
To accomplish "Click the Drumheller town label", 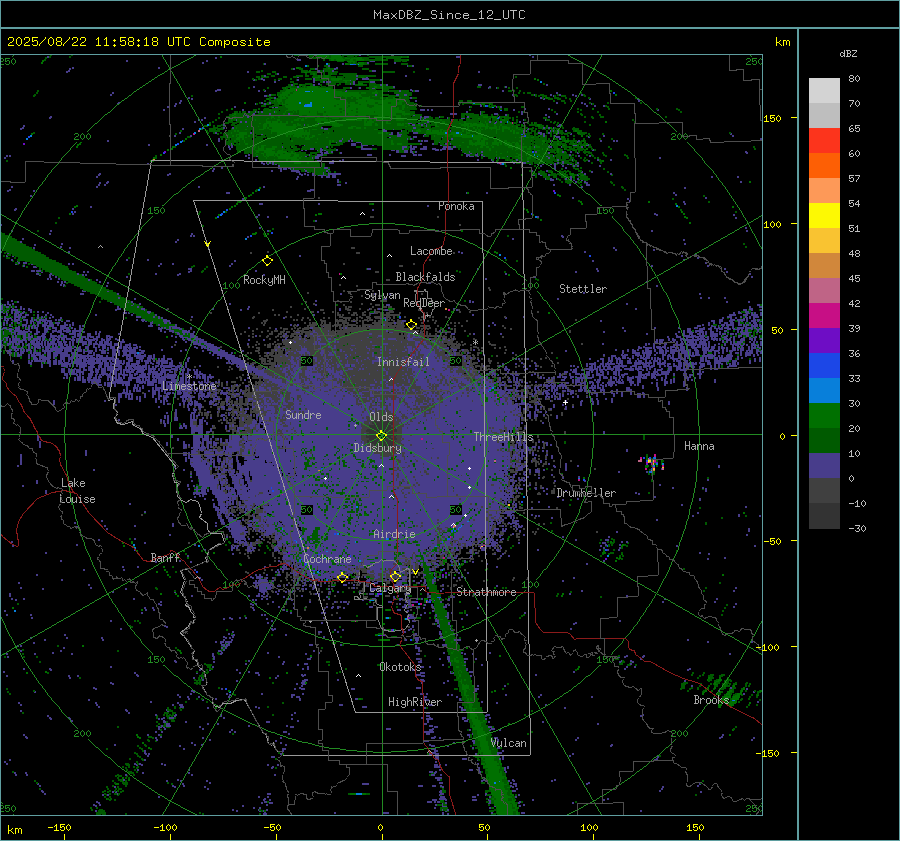I will (586, 493).
